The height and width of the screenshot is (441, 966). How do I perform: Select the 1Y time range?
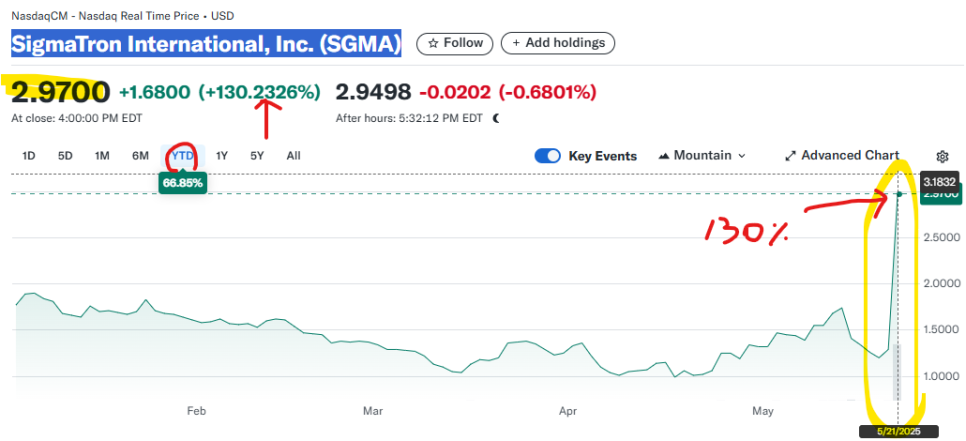pyautogui.click(x=222, y=156)
